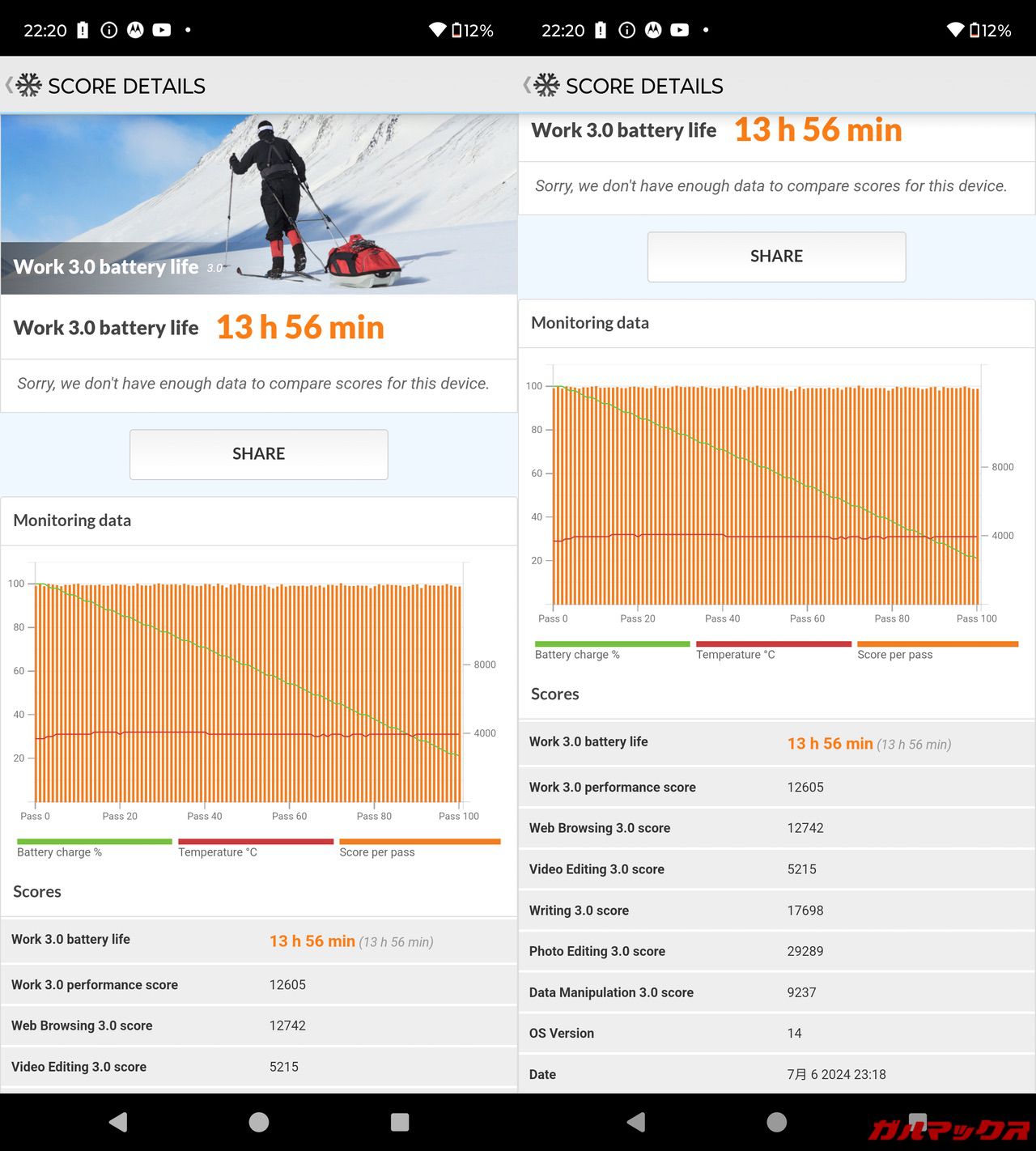Open recent apps on the left screen

[399, 1122]
